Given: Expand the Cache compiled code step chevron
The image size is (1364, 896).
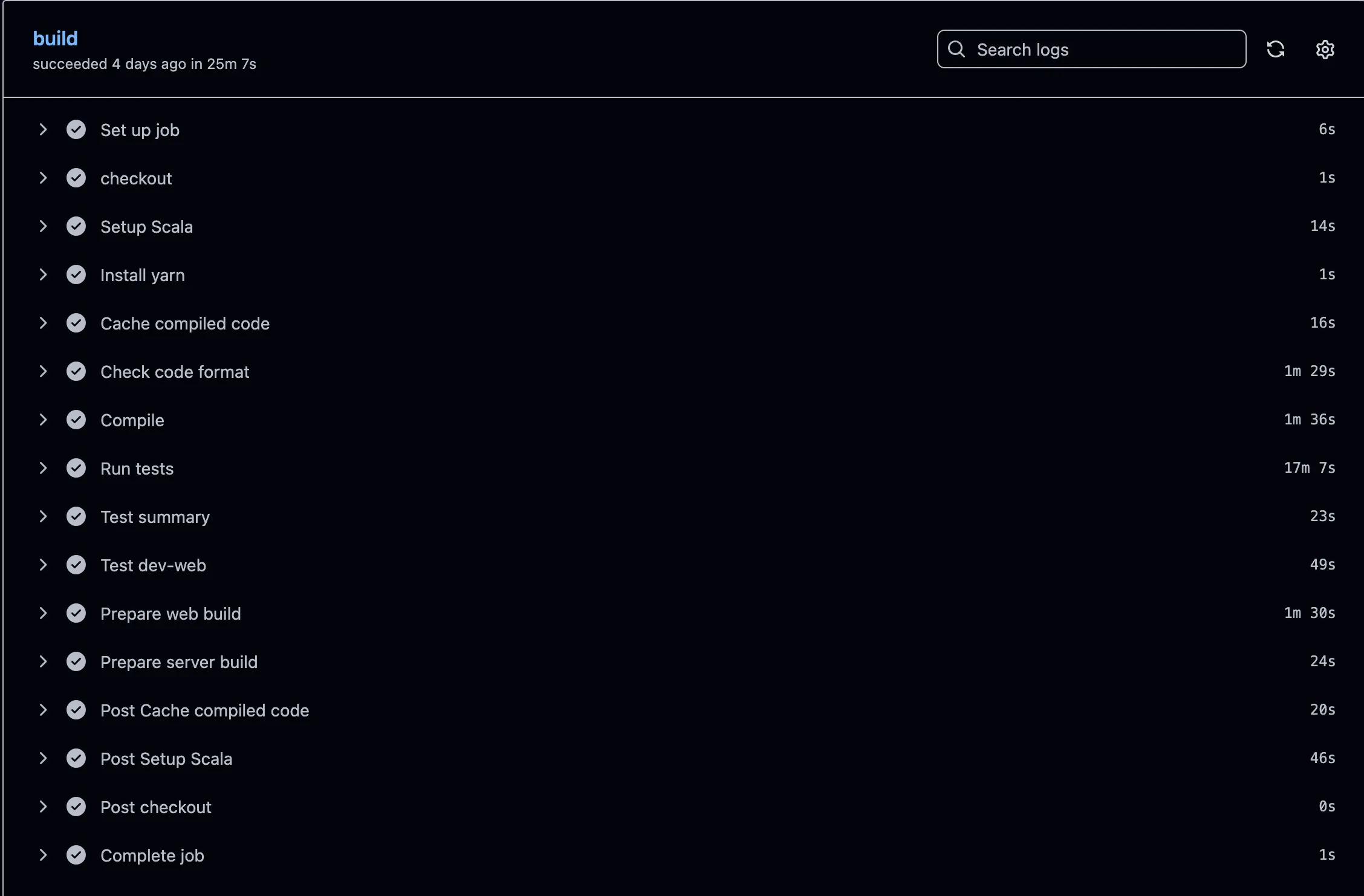Looking at the screenshot, I should coord(43,323).
